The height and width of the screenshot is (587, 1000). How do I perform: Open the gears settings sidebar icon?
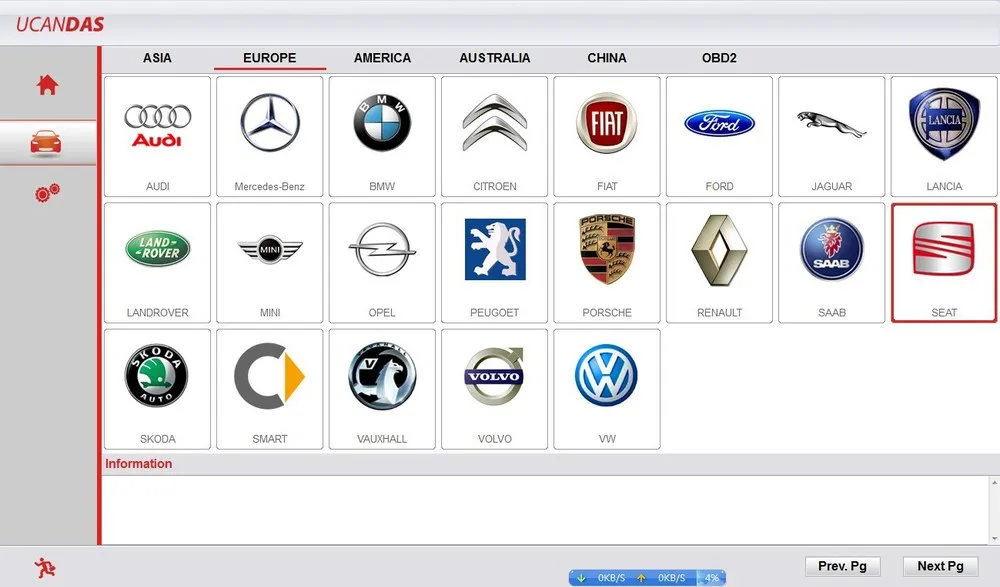pyautogui.click(x=47, y=192)
